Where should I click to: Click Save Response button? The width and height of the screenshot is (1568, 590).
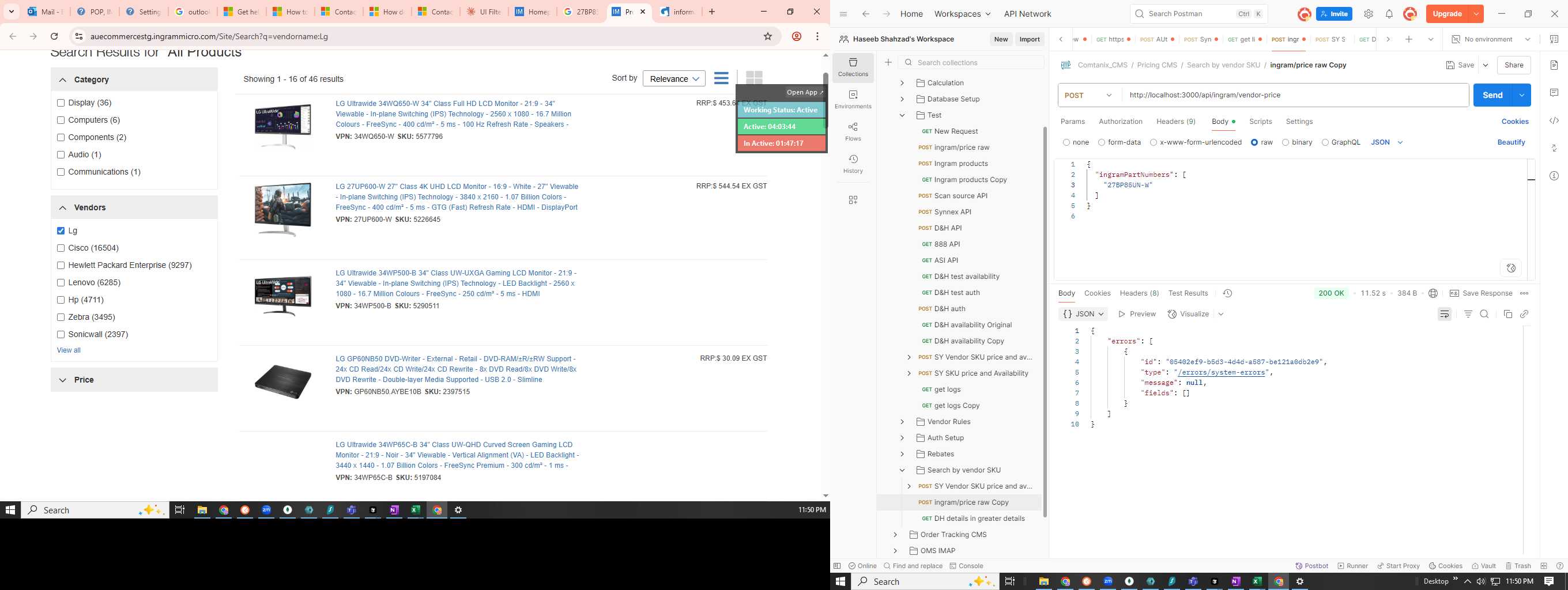point(1481,293)
